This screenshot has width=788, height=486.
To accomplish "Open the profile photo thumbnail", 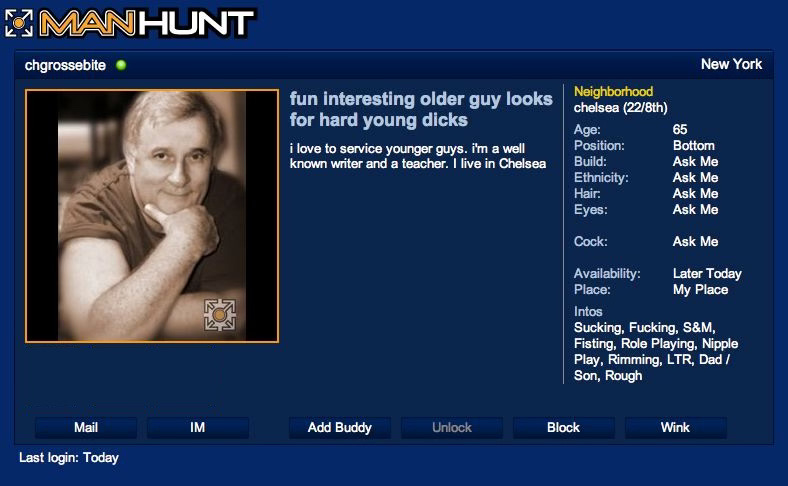I will pyautogui.click(x=152, y=216).
